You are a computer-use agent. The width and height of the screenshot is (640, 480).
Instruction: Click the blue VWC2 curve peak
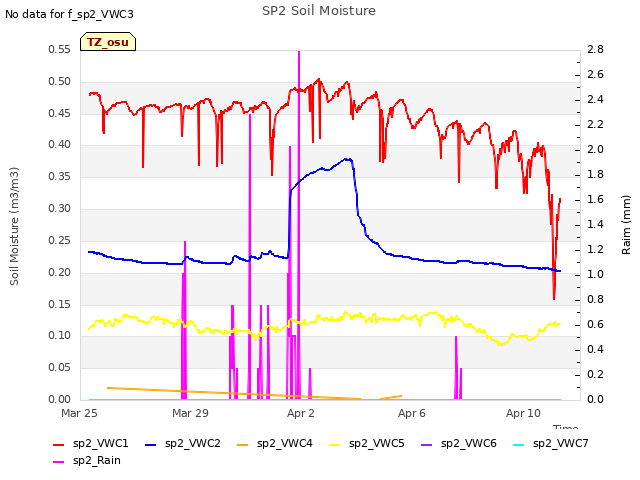click(347, 159)
